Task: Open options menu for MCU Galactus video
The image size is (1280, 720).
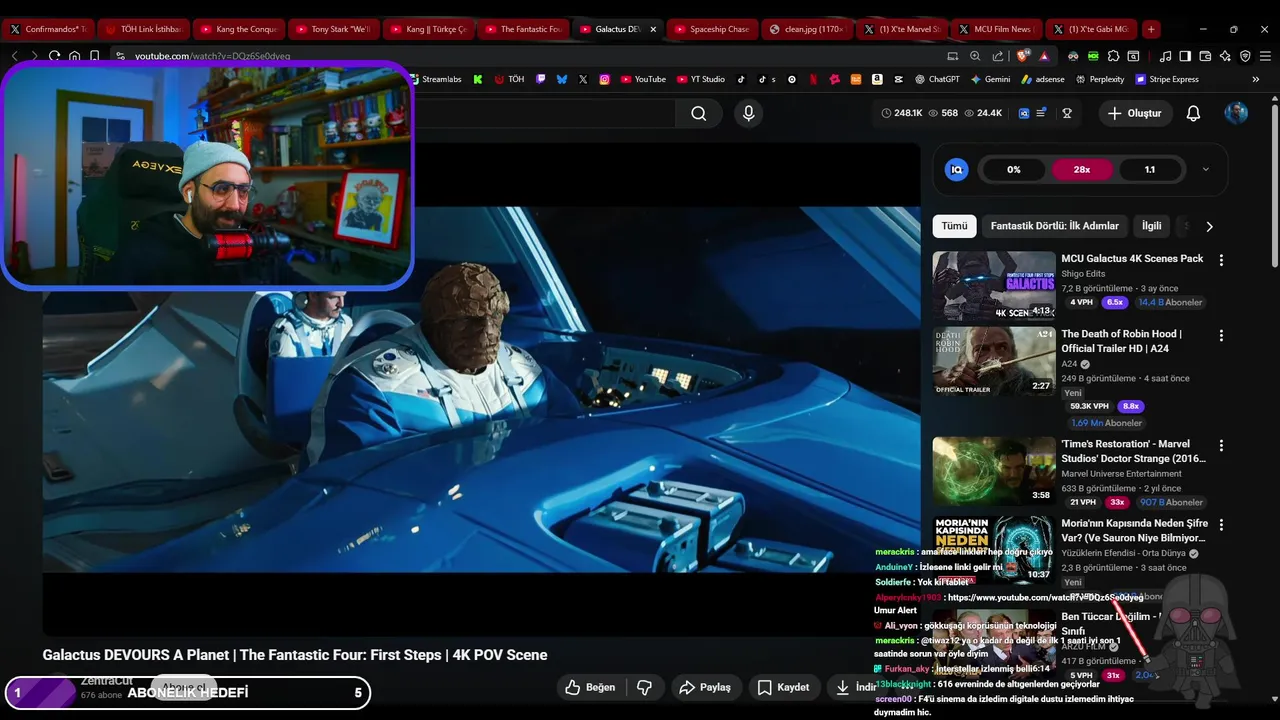Action: (1220, 260)
